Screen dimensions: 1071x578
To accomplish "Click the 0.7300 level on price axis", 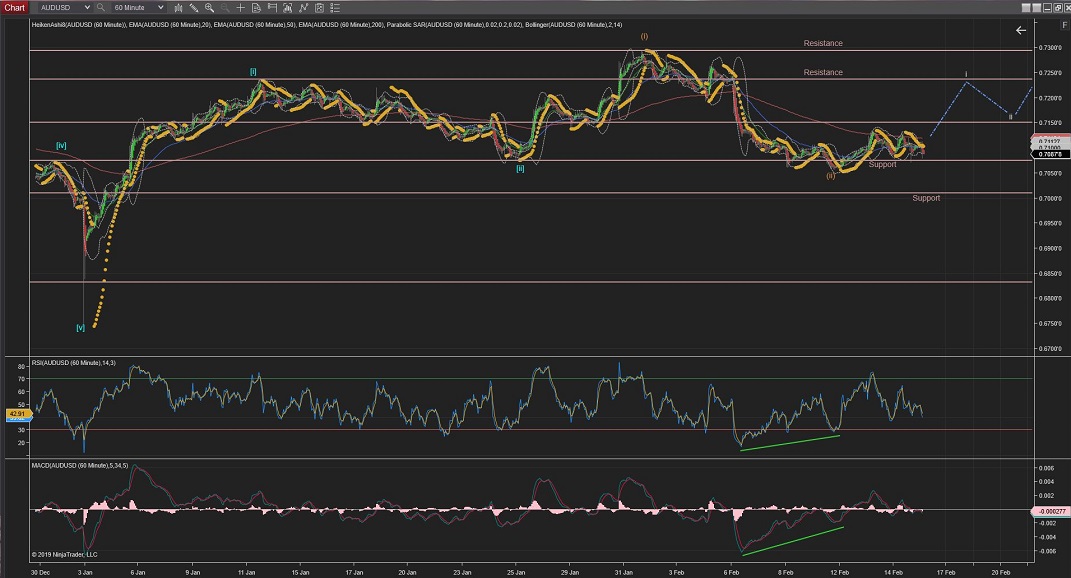I will point(1050,48).
